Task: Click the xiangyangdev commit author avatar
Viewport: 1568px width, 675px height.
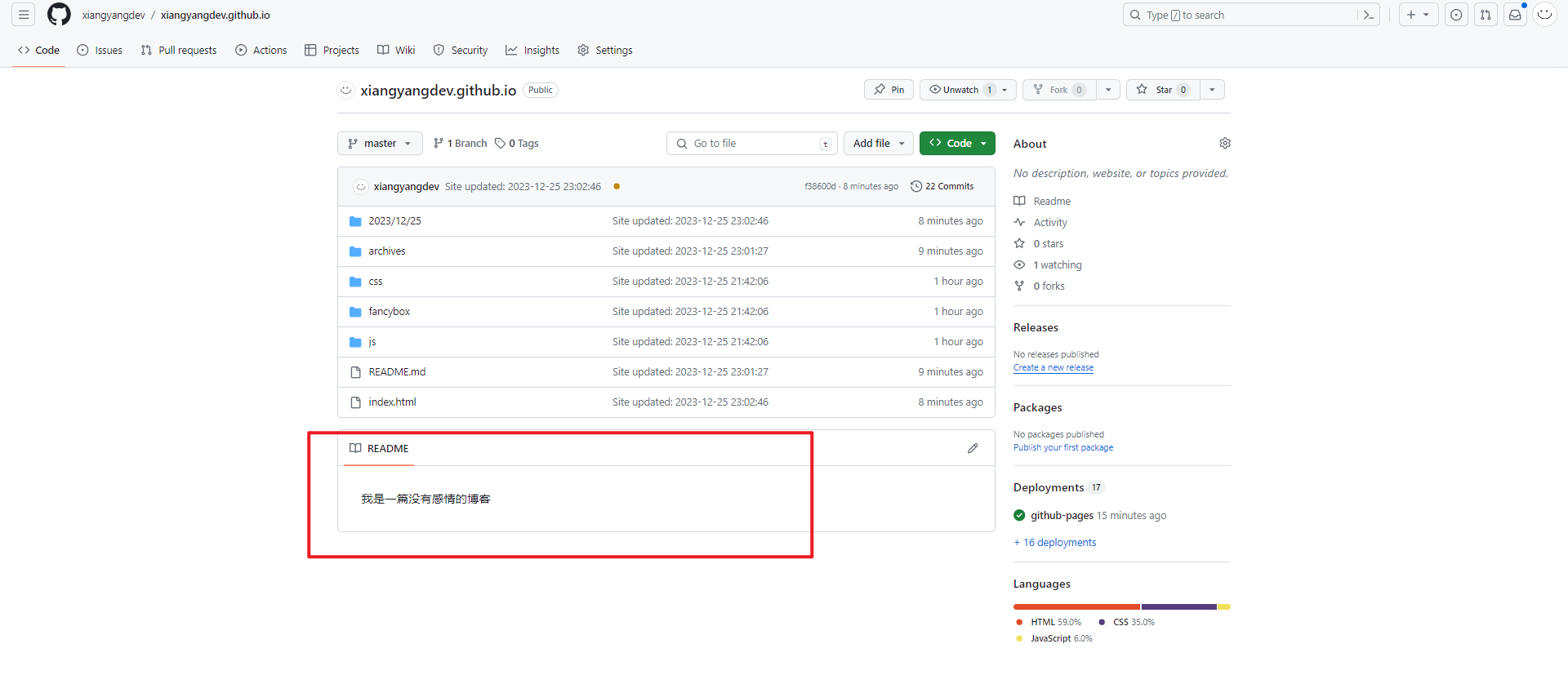Action: (360, 186)
